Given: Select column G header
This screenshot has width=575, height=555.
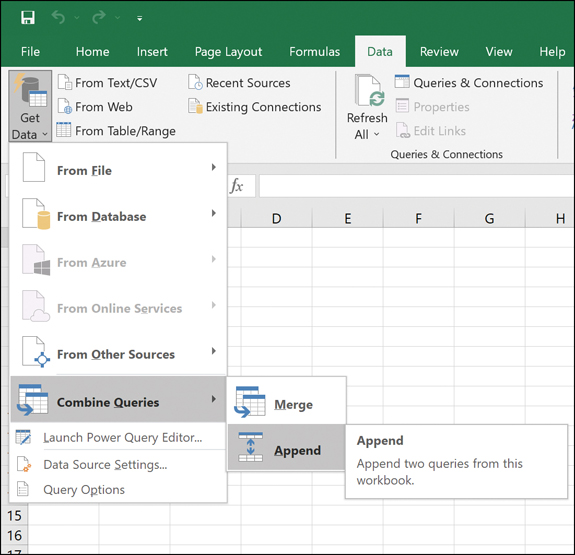Looking at the screenshot, I should click(x=490, y=219).
